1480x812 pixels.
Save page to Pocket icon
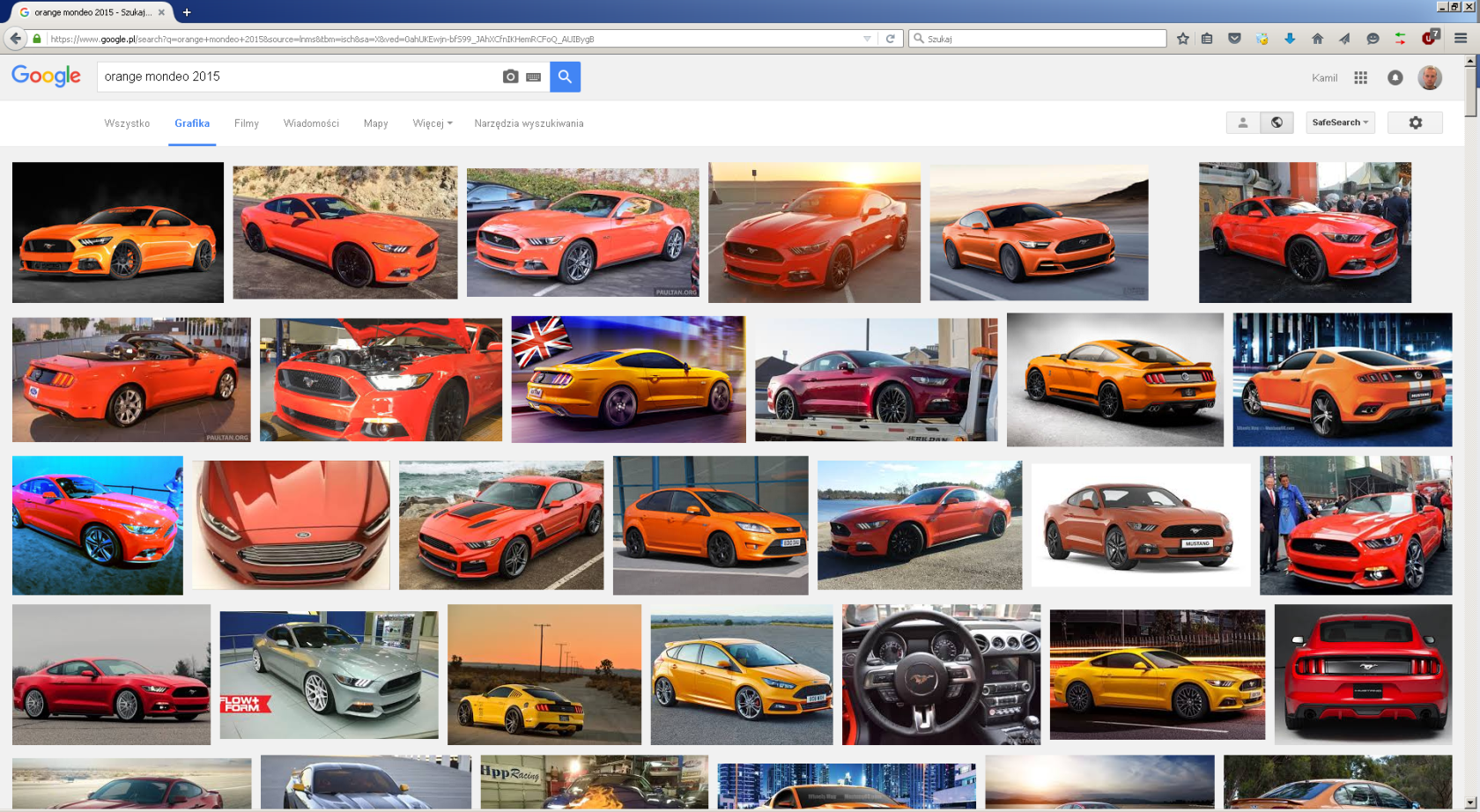[x=1234, y=39]
